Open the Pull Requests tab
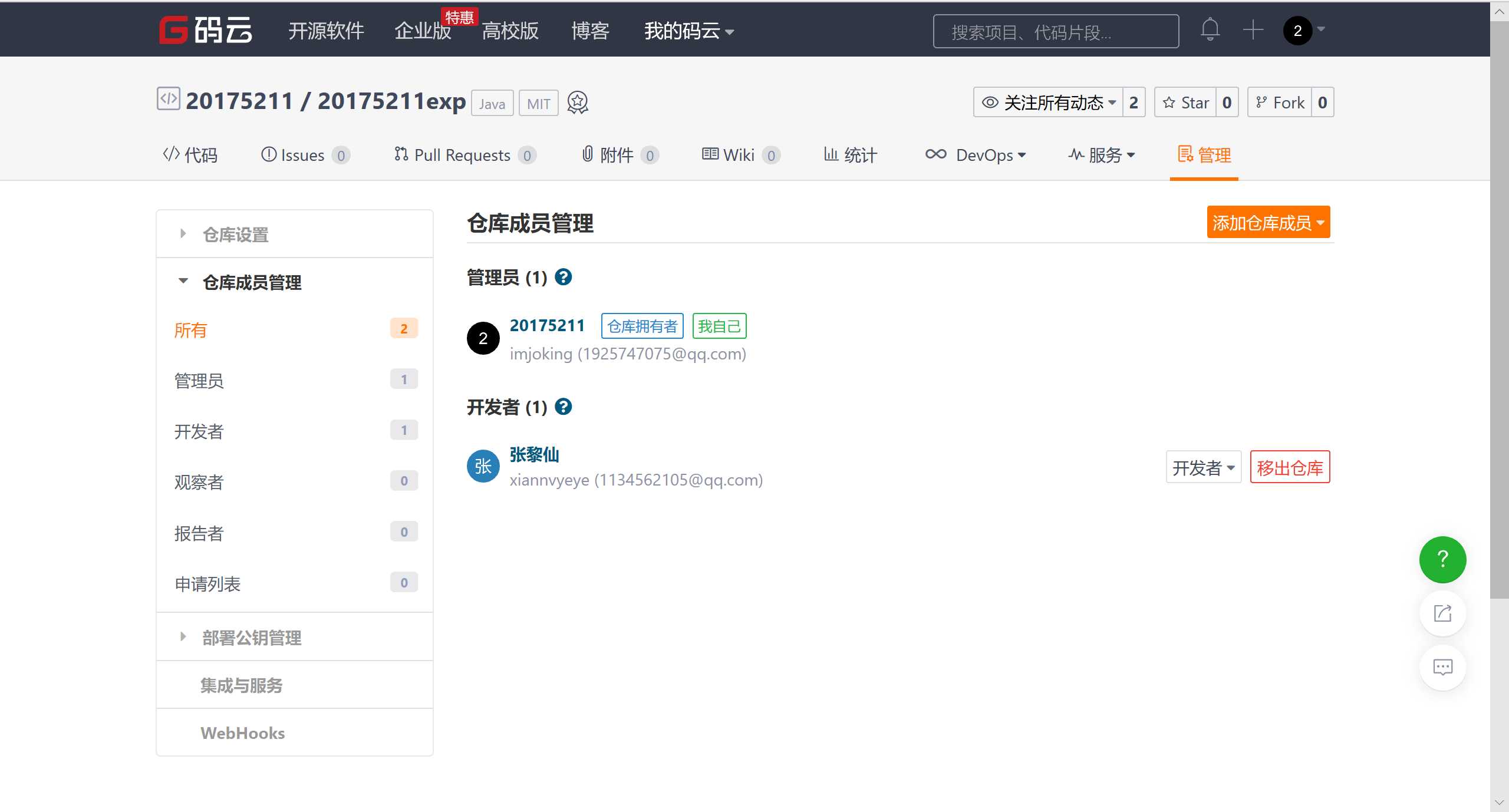Screen dimensions: 1509x812 click(x=462, y=155)
